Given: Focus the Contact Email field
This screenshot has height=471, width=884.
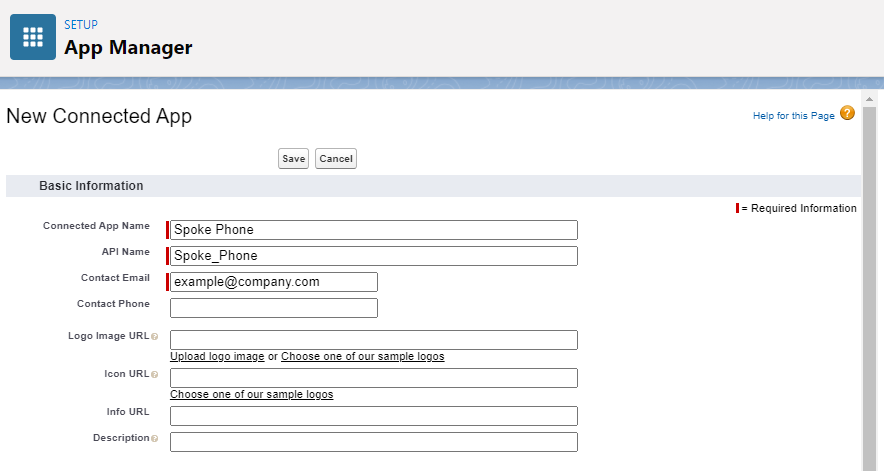Looking at the screenshot, I should pyautogui.click(x=274, y=282).
